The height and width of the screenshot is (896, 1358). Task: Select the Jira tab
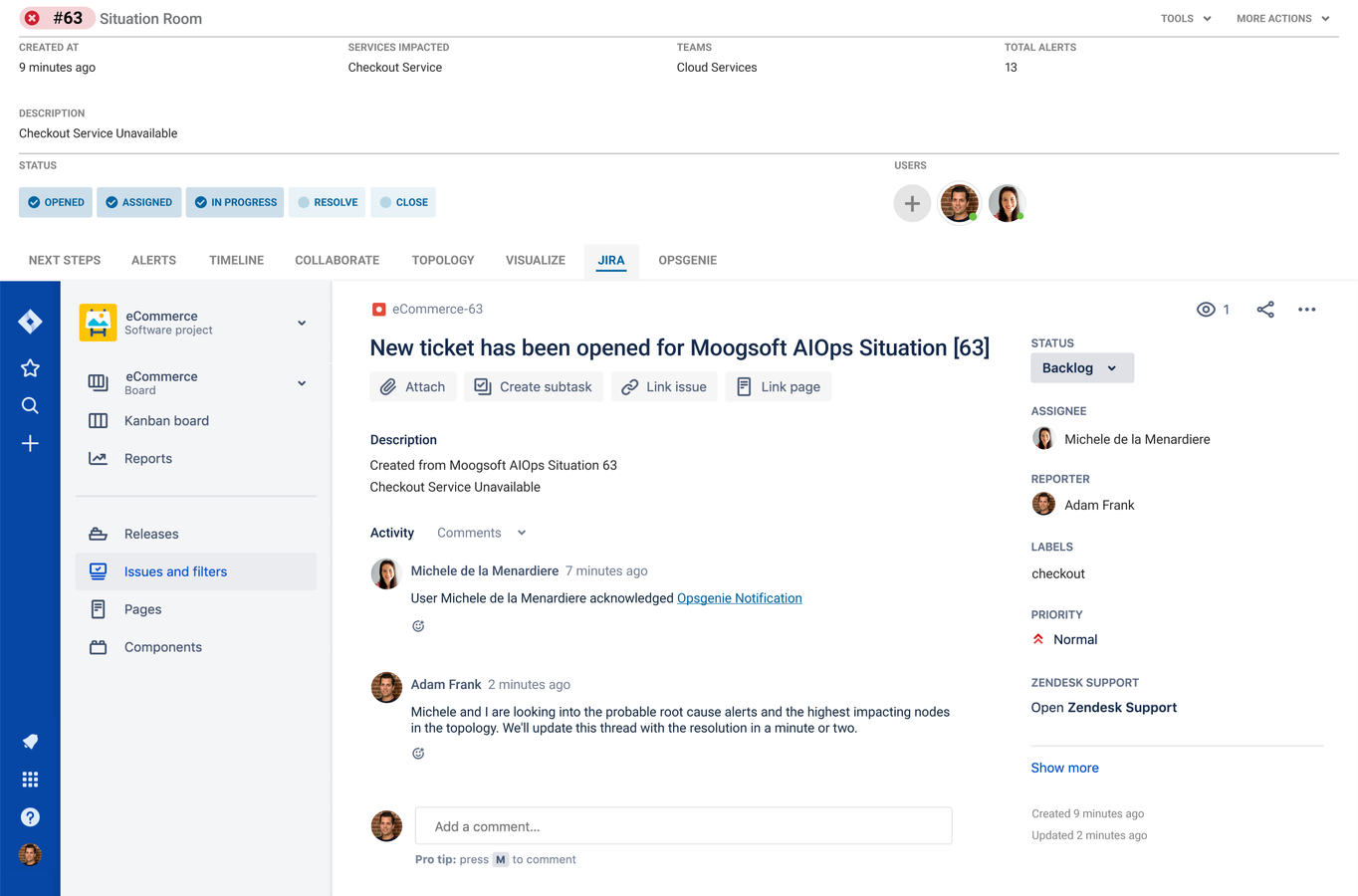[611, 261]
